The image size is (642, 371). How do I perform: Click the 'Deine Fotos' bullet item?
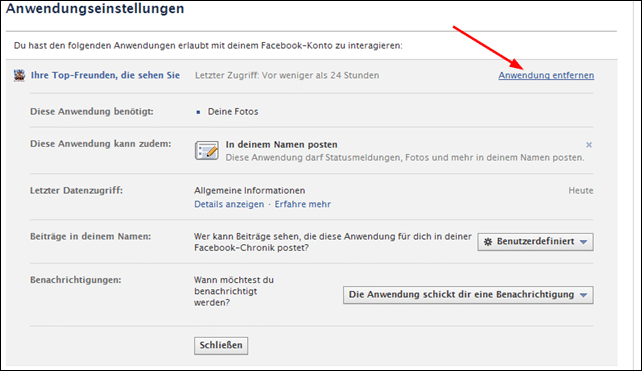[233, 111]
